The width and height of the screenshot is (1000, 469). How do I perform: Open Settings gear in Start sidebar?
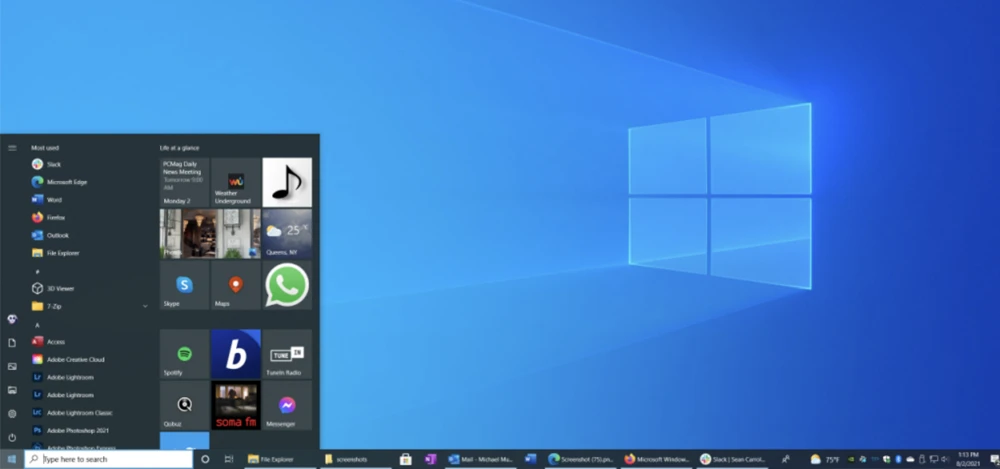(12, 413)
